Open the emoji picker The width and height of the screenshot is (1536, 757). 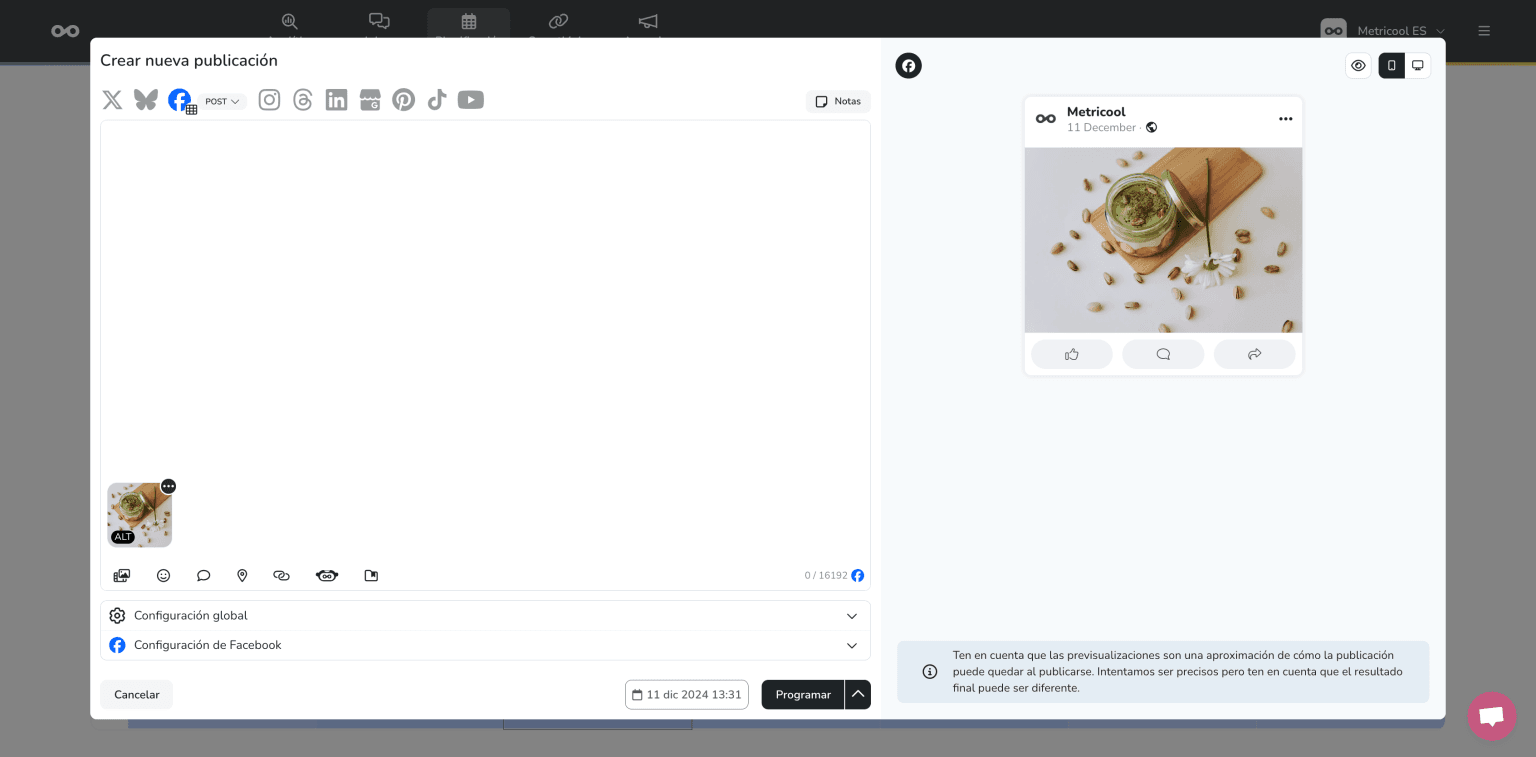(163, 575)
